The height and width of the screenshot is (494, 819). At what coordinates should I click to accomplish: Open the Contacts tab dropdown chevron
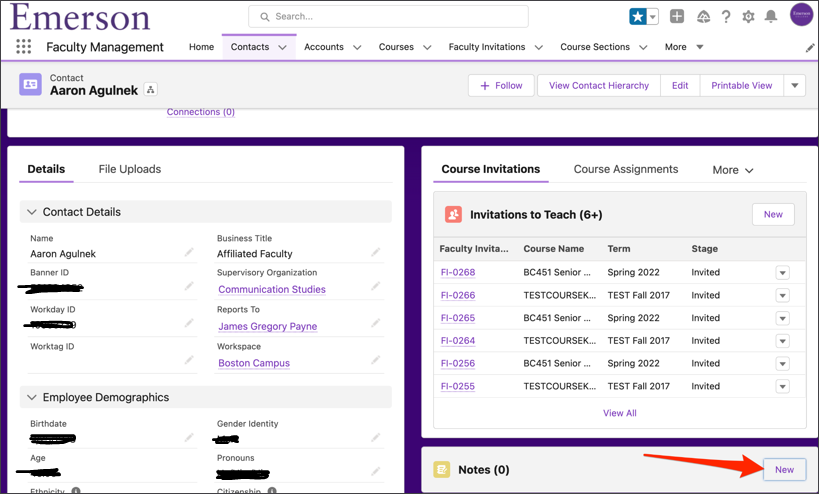[283, 47]
